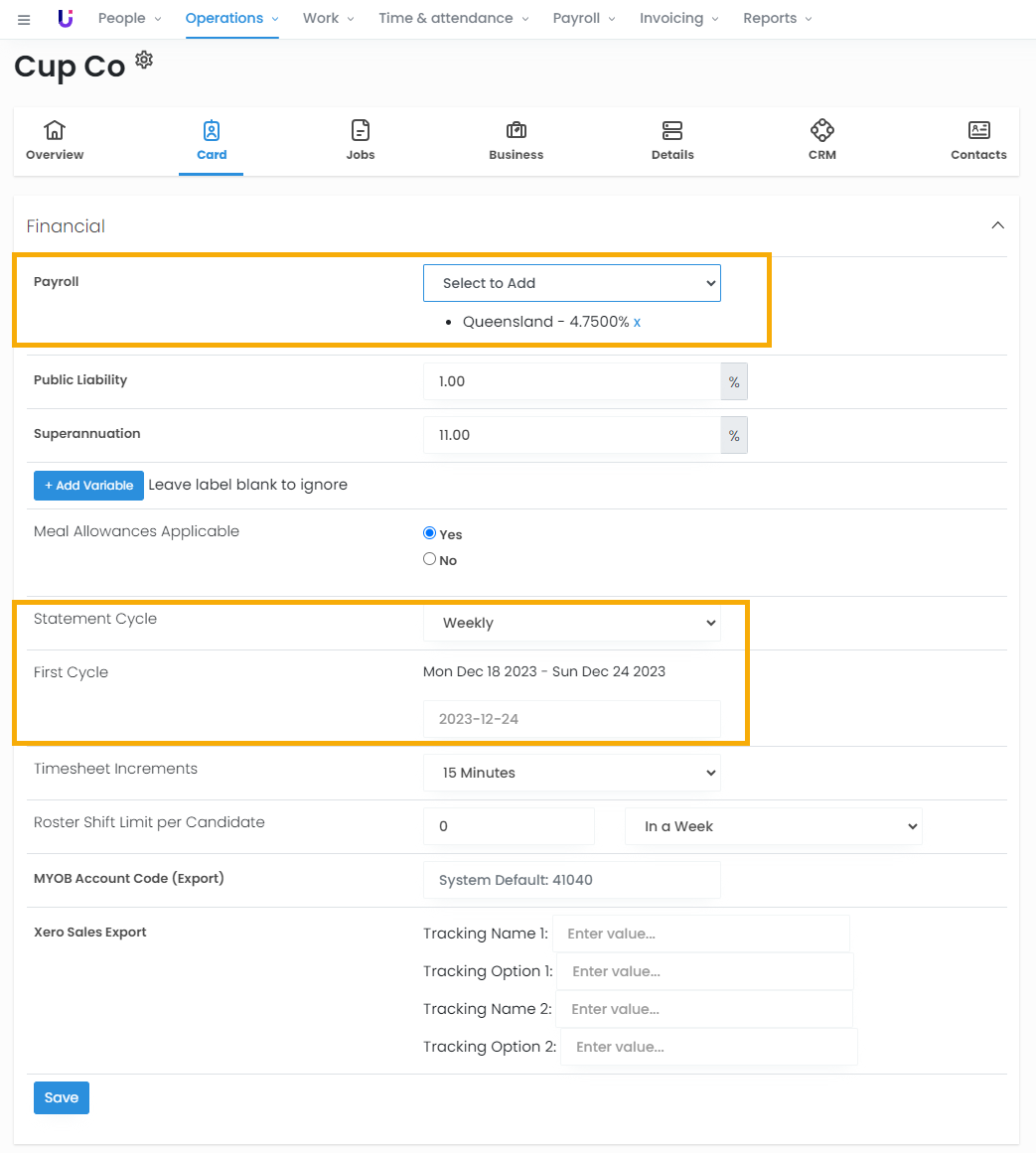Expand Timesheet Increments 15 Minutes dropdown

click(x=571, y=773)
